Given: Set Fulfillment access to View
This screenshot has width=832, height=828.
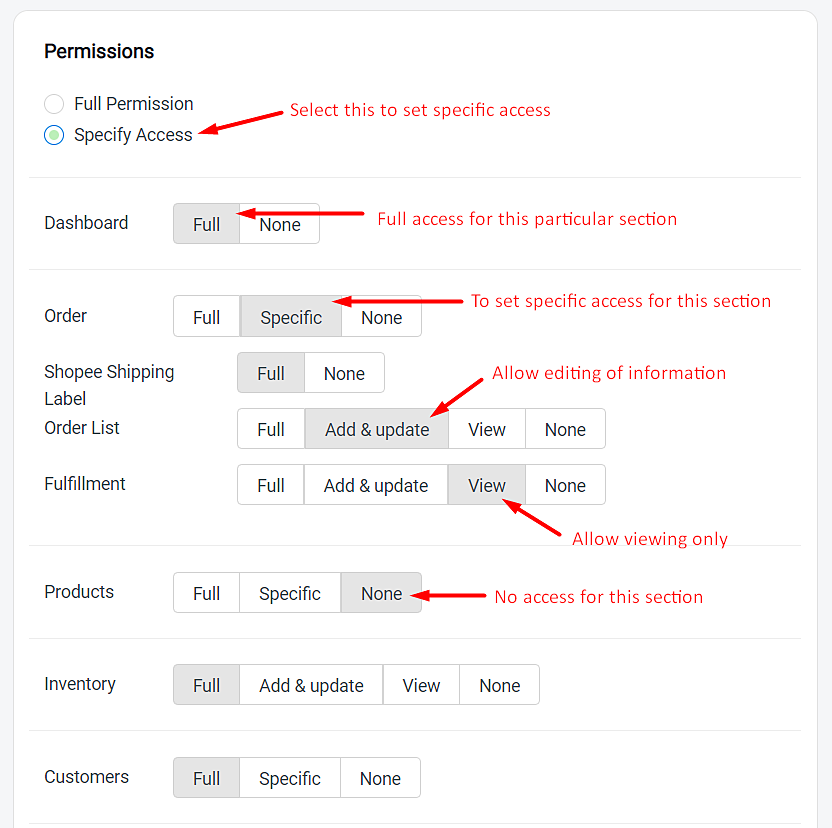Looking at the screenshot, I should click(487, 485).
